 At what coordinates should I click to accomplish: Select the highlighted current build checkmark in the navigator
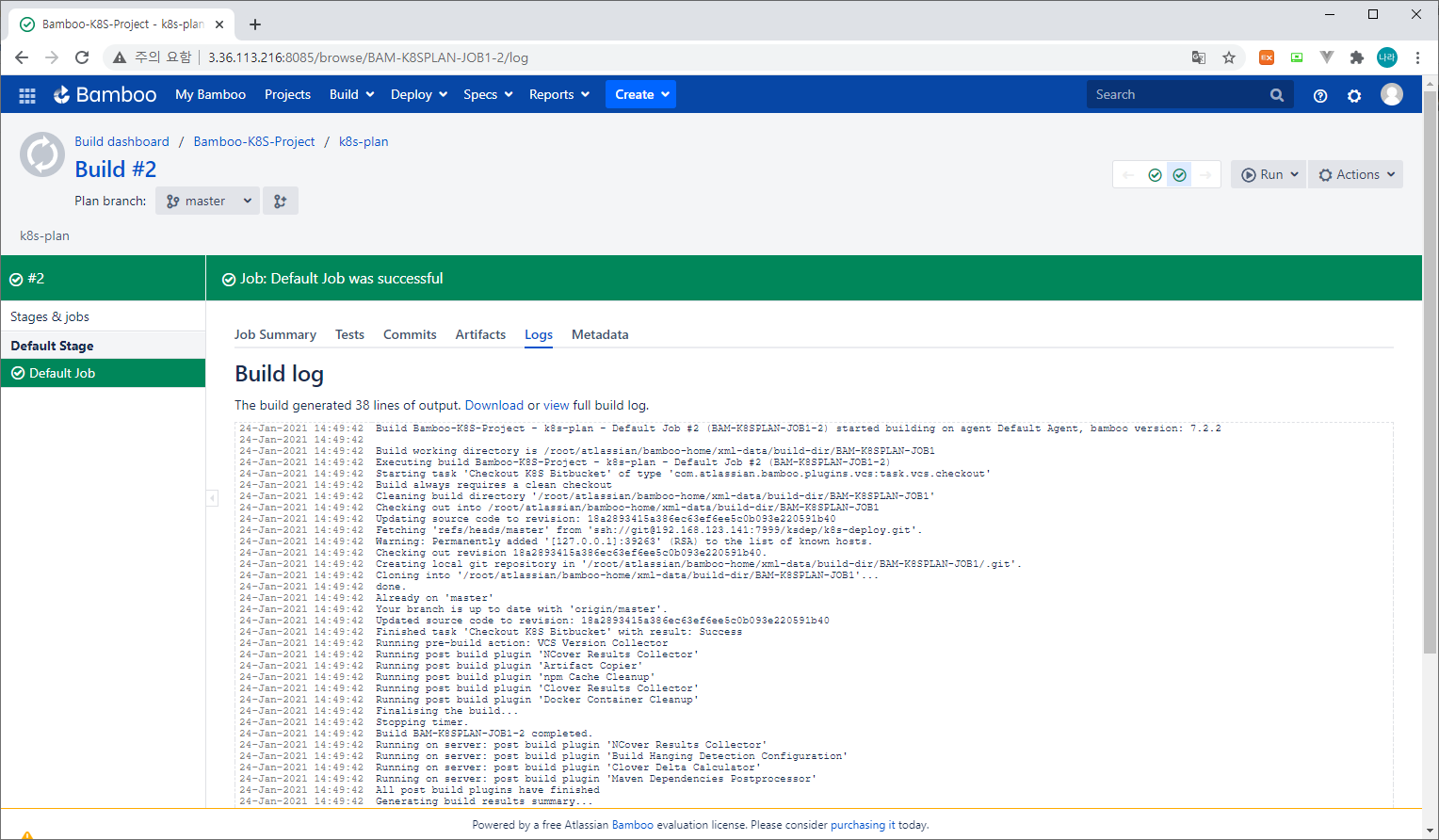click(1179, 175)
